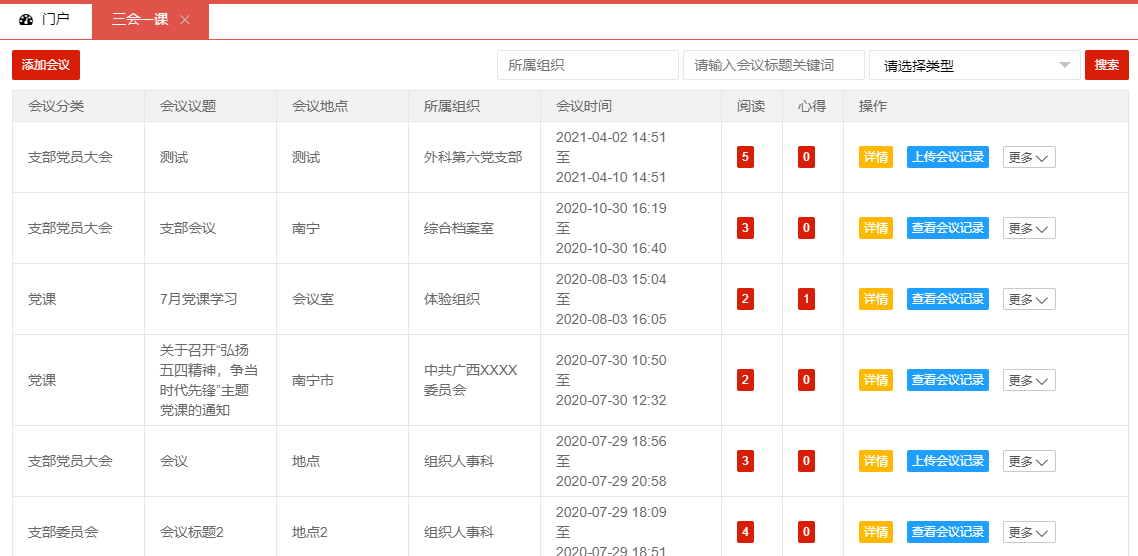Viewport: 1138px width, 556px height.
Task: Focus the 所属组织 input field
Action: point(587,65)
